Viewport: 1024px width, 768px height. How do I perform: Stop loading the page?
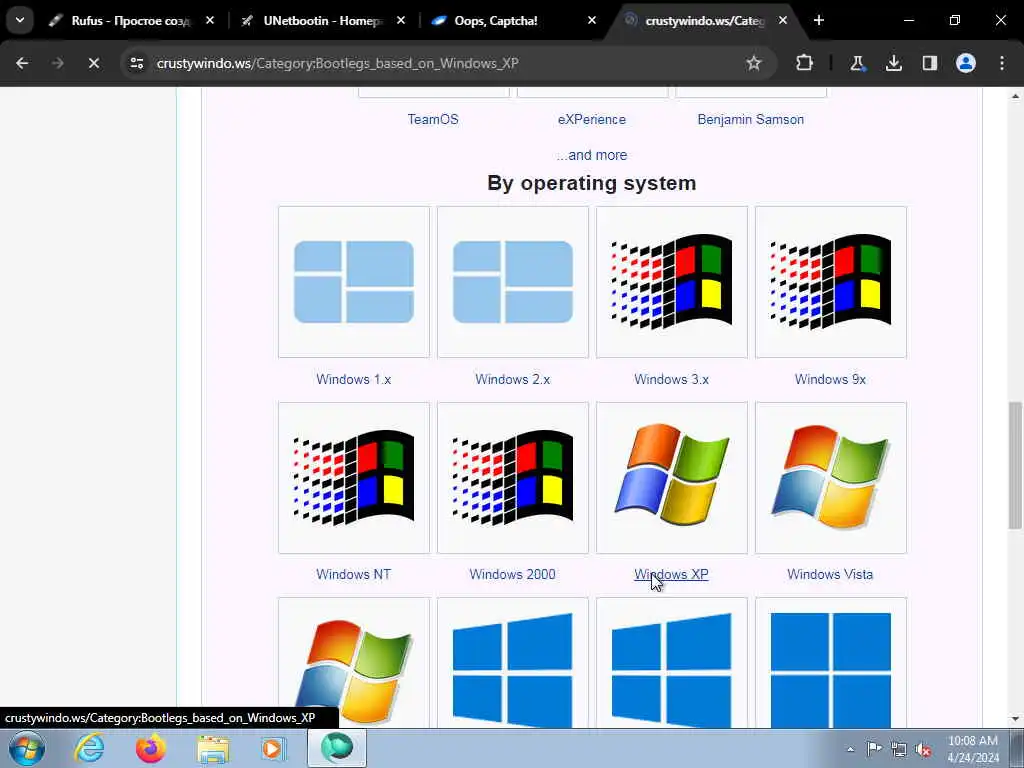[x=93, y=63]
